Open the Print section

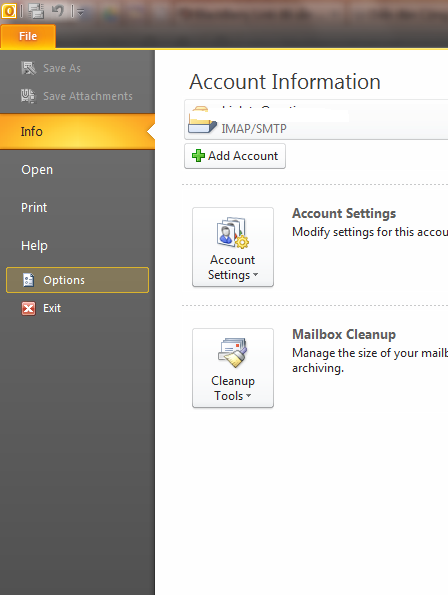(34, 208)
